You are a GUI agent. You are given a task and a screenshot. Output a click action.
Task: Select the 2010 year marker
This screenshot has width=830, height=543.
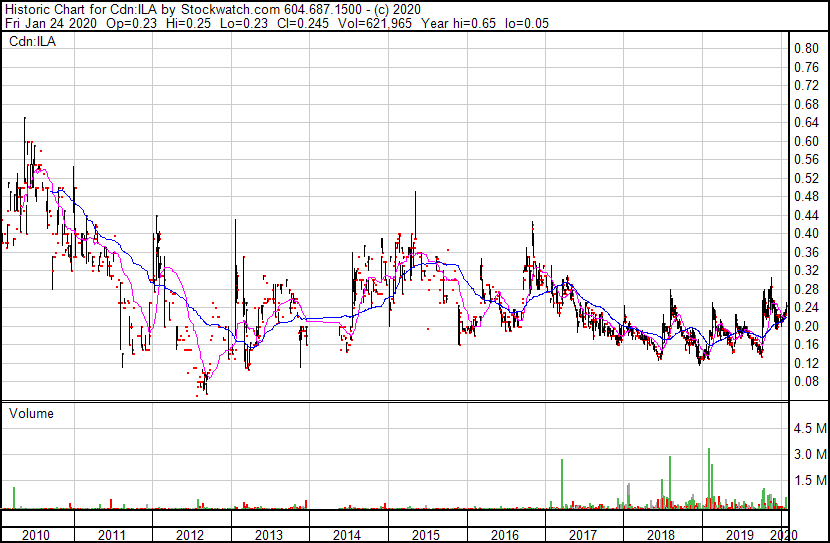click(34, 535)
